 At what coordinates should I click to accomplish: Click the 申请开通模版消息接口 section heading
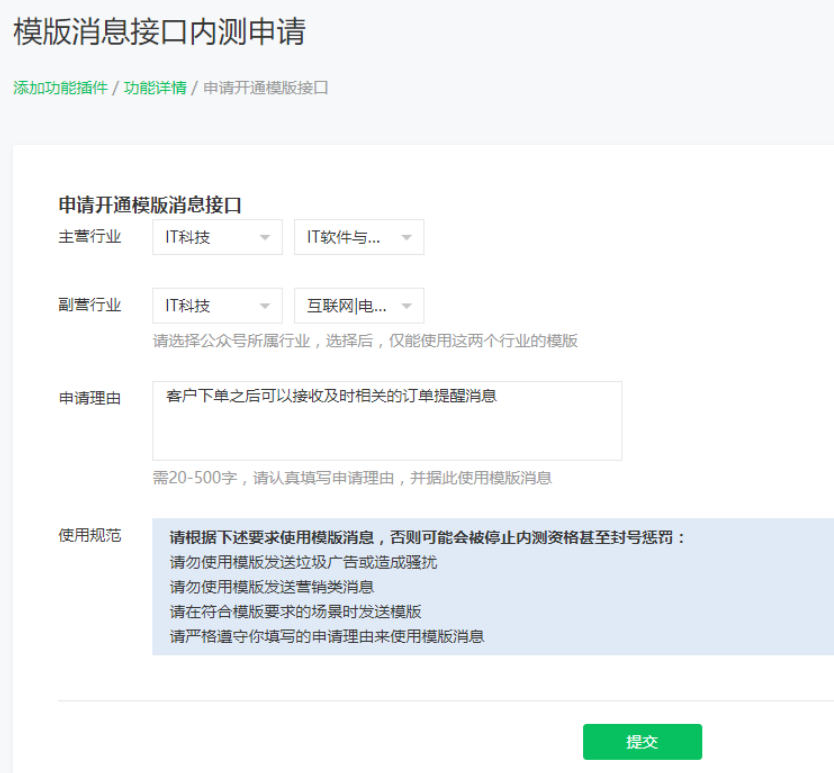click(x=150, y=205)
